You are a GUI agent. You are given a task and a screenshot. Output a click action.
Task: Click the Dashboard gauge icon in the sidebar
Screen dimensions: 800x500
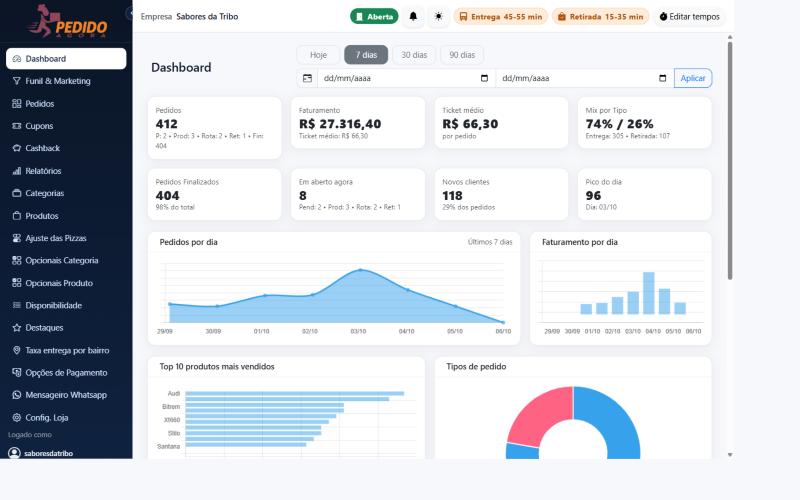[x=16, y=59]
